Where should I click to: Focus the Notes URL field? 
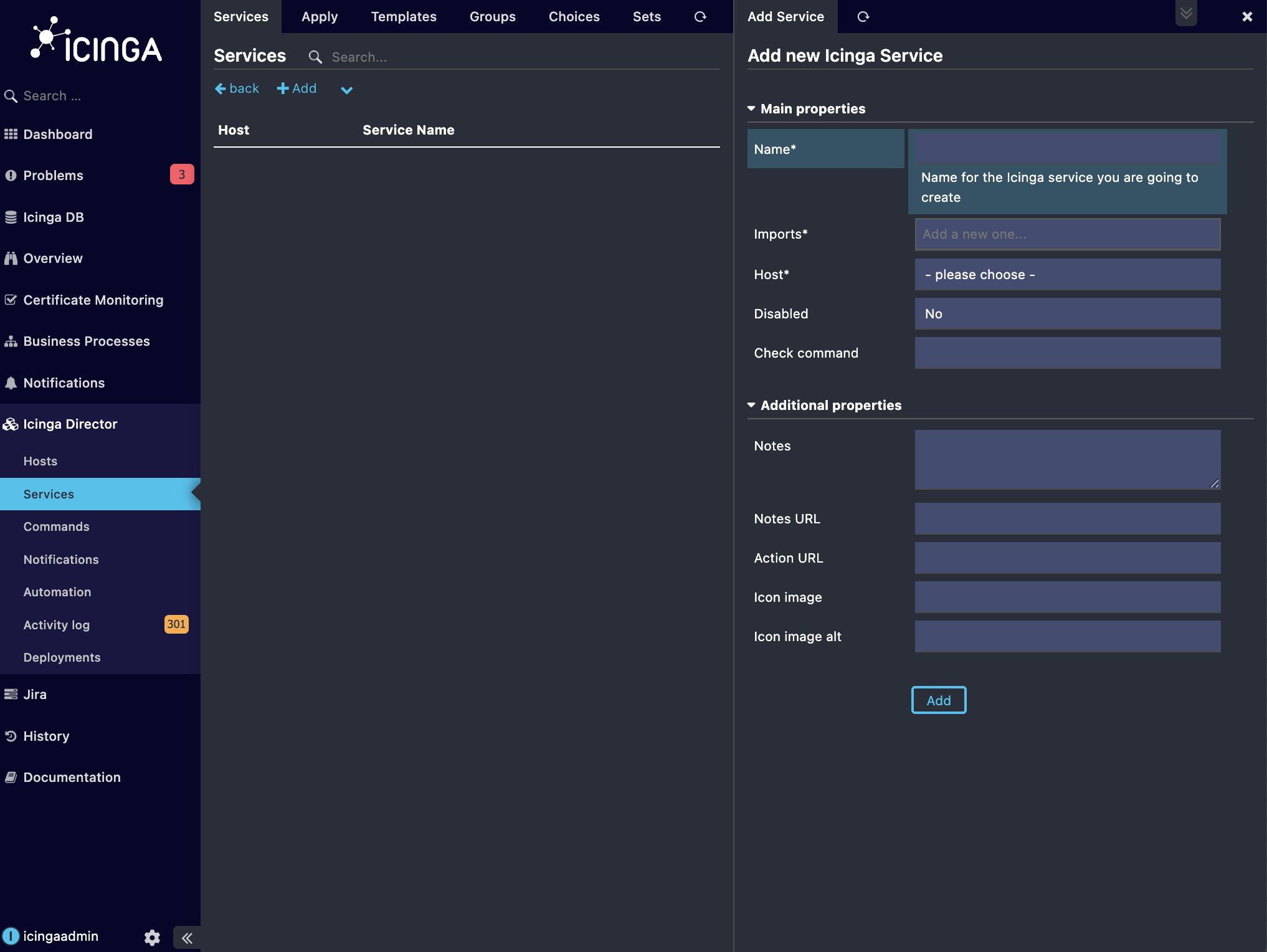pos(1068,519)
